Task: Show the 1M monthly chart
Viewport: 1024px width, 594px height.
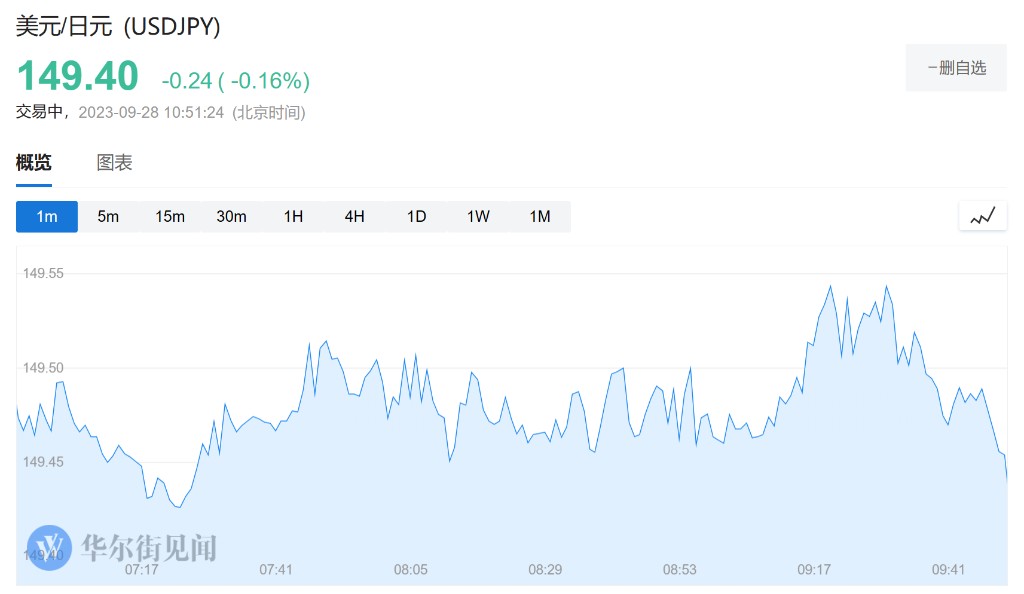Action: (x=540, y=217)
